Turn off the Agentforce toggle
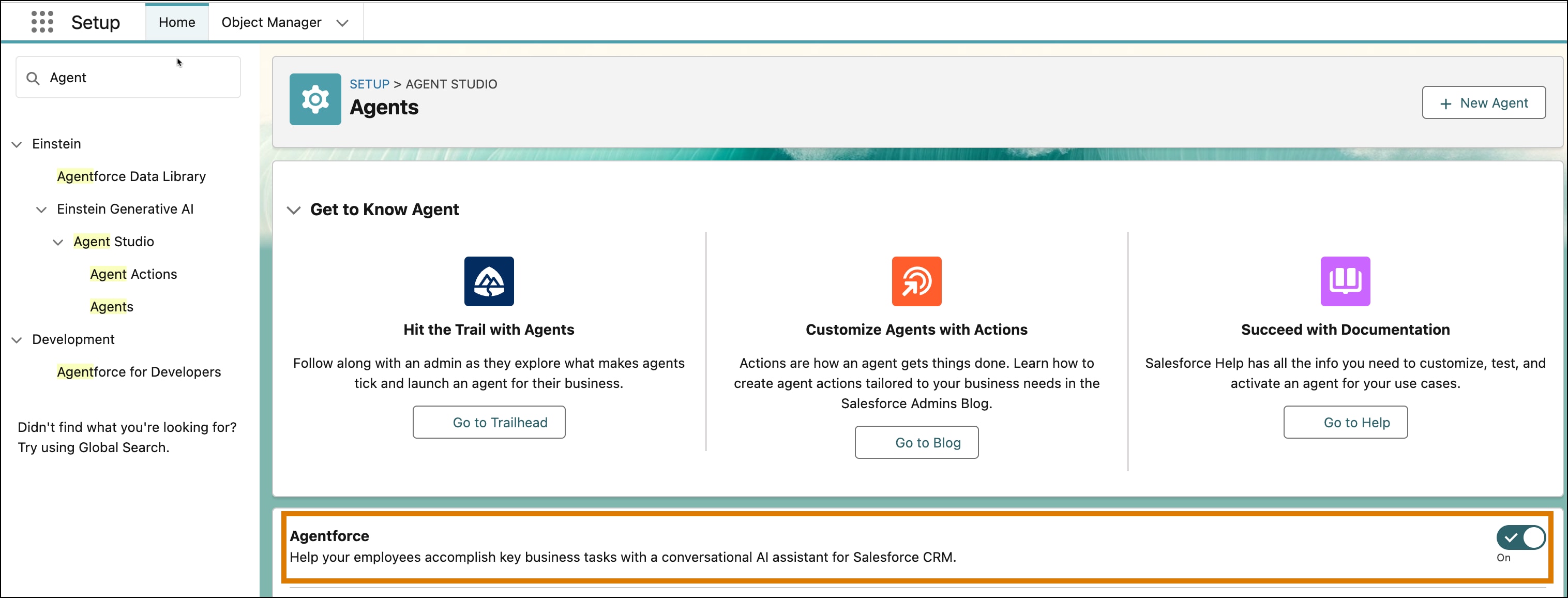This screenshot has width=1568, height=598. pyautogui.click(x=1520, y=537)
